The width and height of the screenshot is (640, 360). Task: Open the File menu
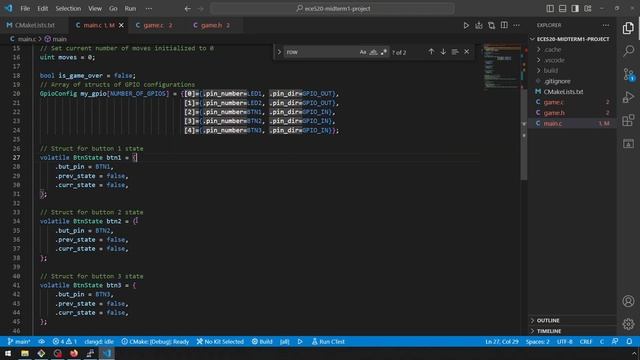tap(25, 9)
